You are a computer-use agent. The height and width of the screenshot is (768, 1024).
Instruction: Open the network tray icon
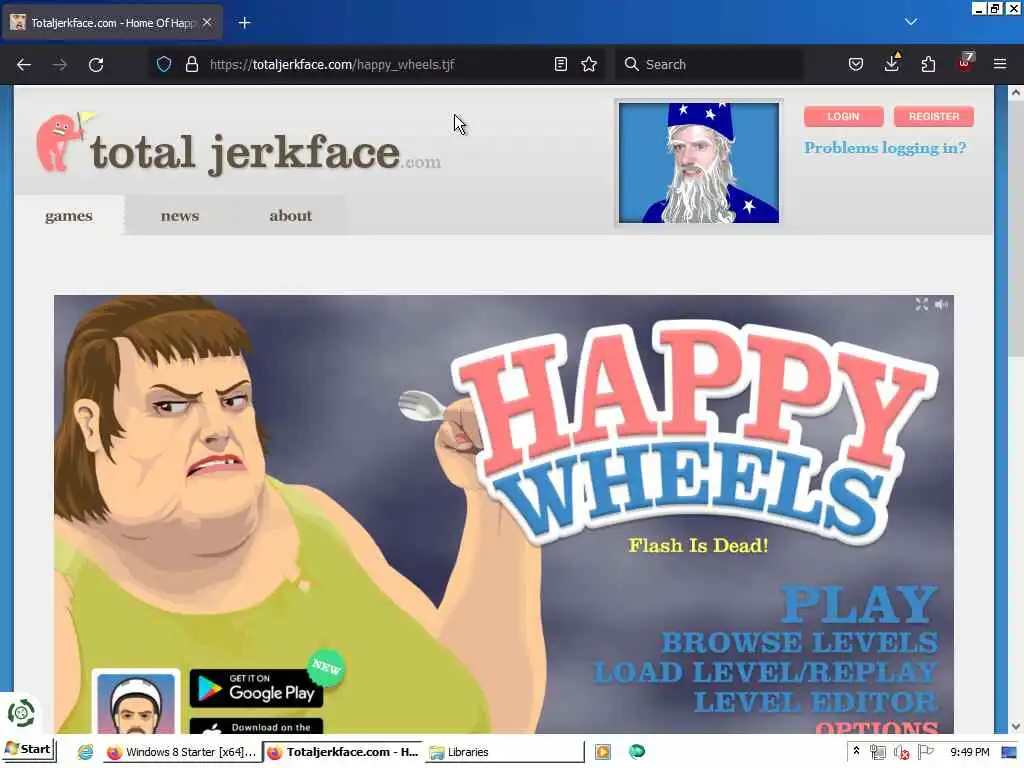pyautogui.click(x=877, y=752)
